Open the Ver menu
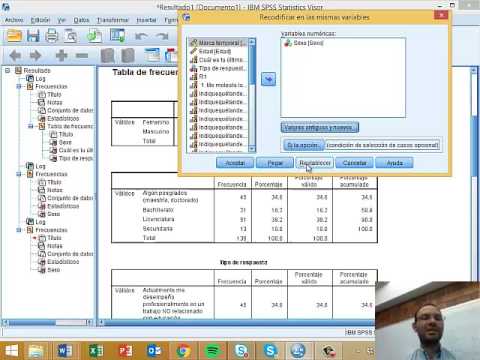The image size is (480, 360). coord(61,20)
